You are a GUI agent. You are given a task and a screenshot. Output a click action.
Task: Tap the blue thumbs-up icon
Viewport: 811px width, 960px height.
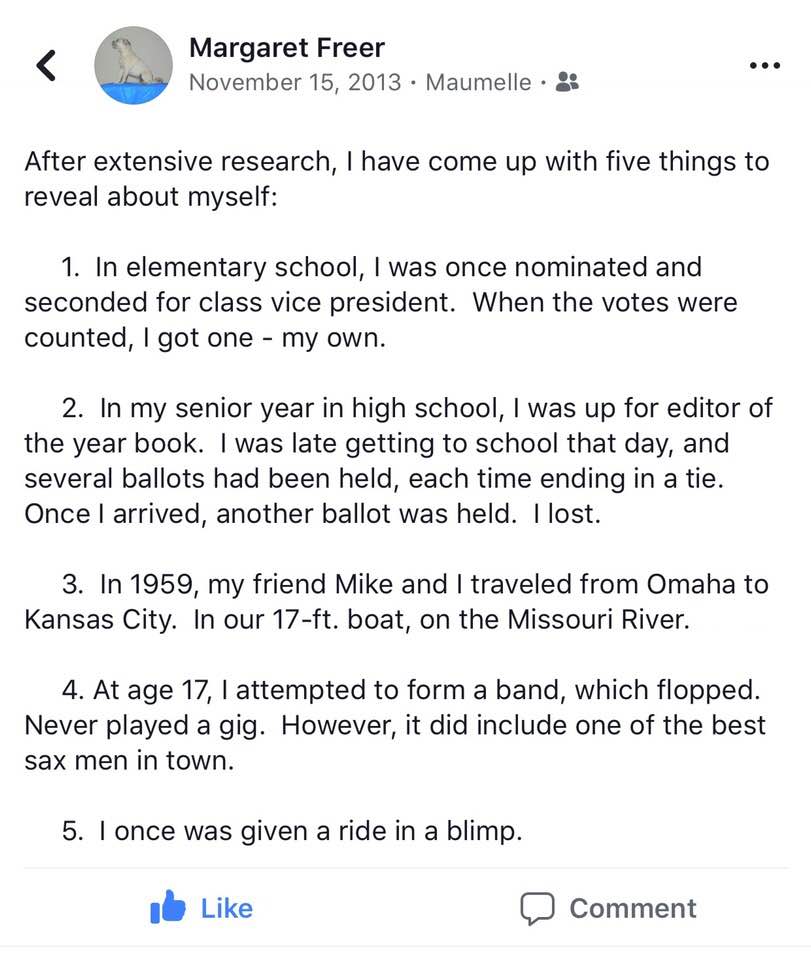point(167,907)
